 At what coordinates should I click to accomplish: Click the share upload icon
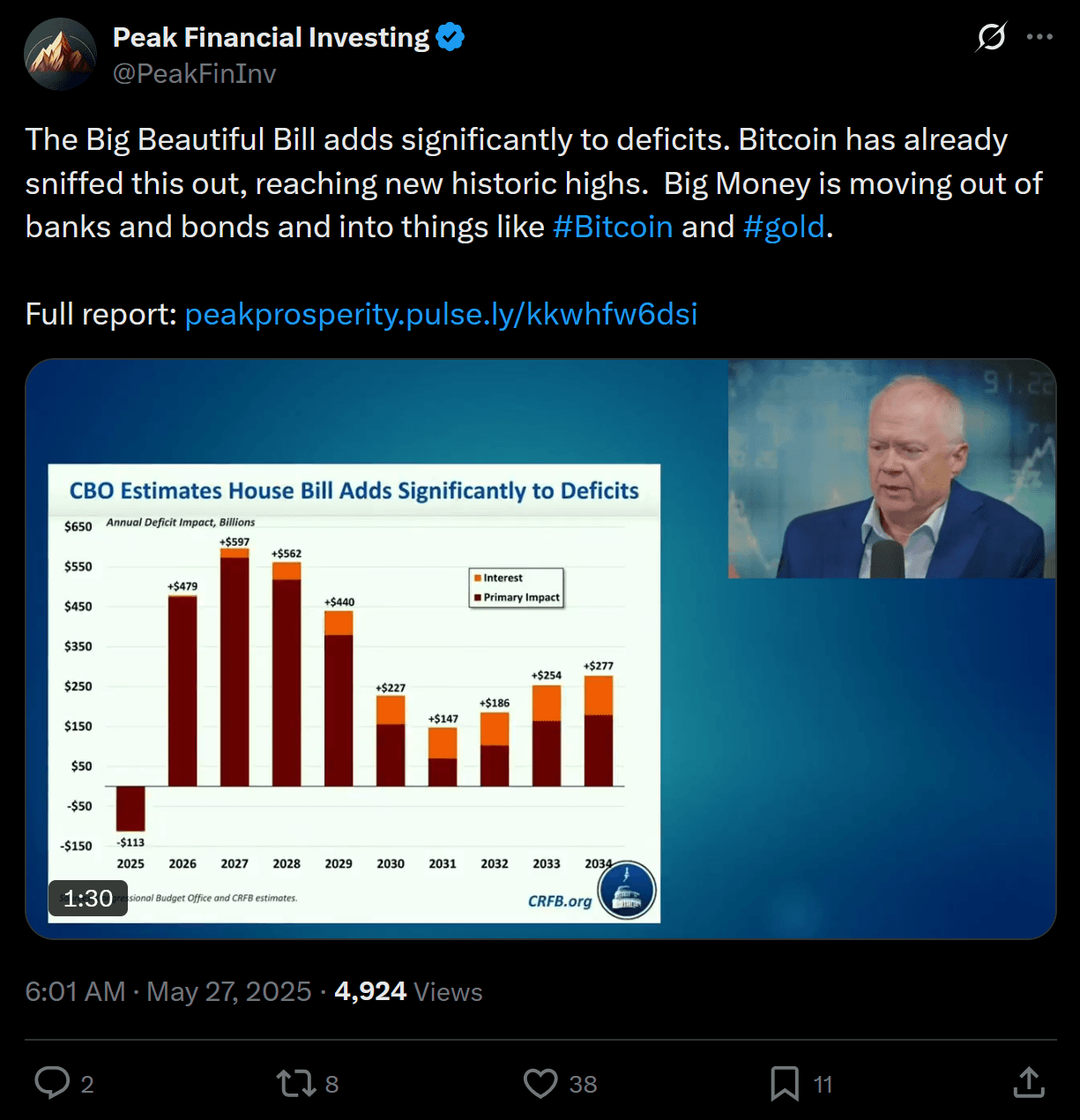coord(1028,1083)
